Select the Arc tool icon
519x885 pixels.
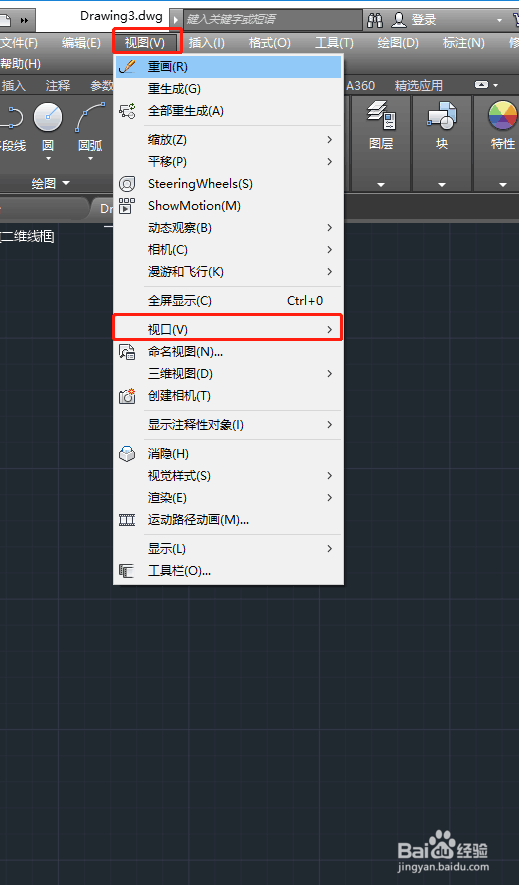90,117
